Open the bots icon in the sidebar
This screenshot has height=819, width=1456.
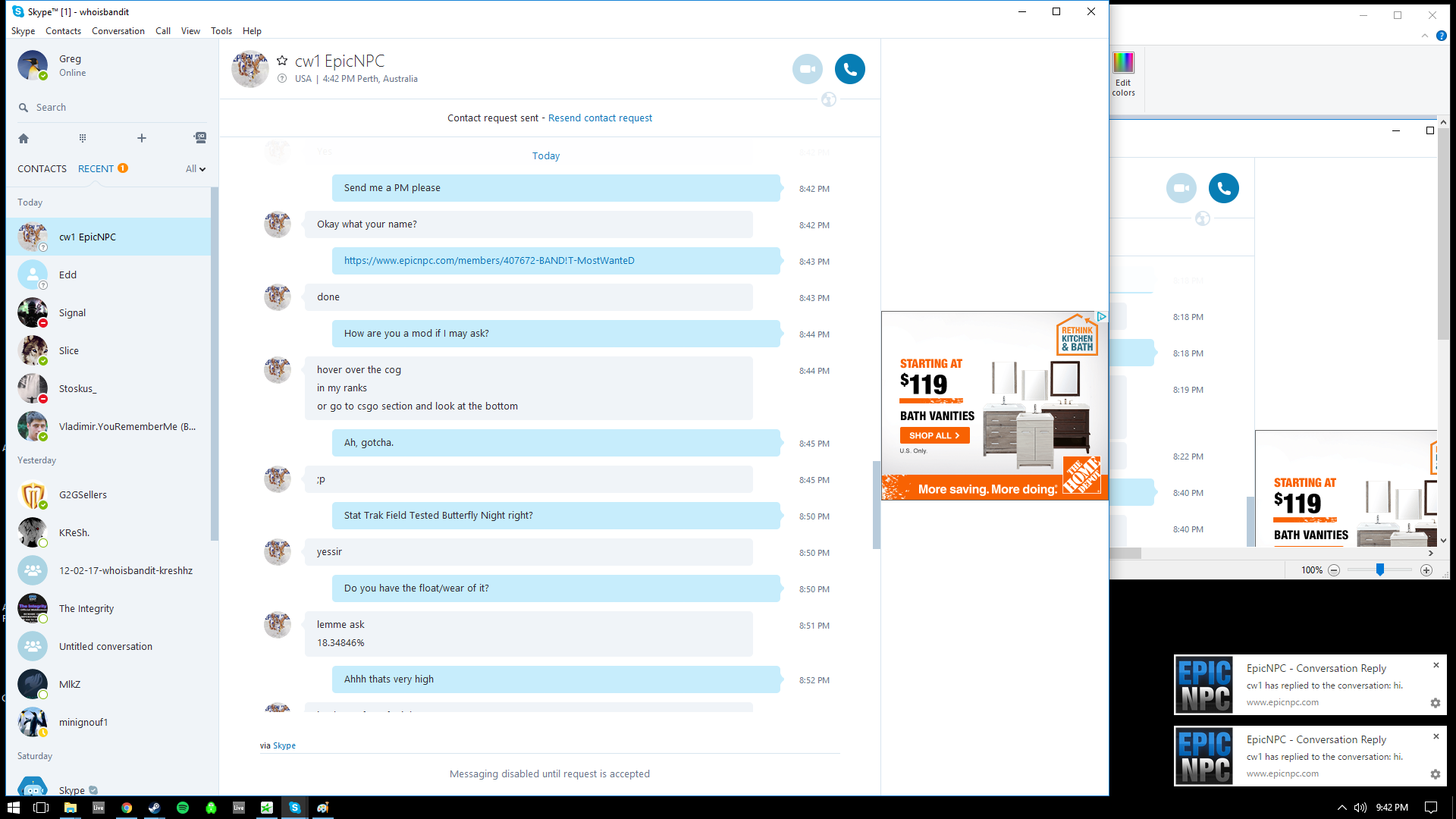(x=200, y=138)
